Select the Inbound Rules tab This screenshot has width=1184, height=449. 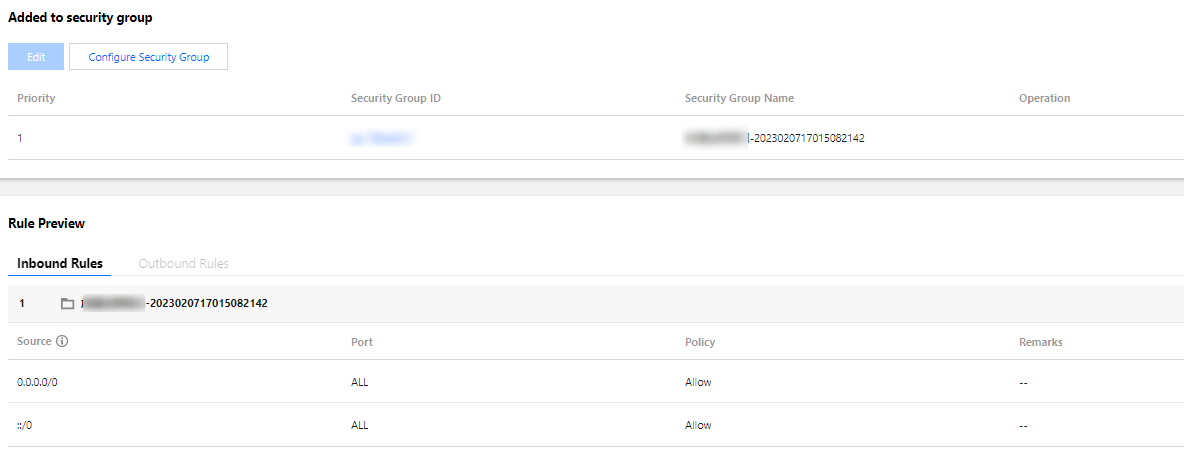(60, 264)
